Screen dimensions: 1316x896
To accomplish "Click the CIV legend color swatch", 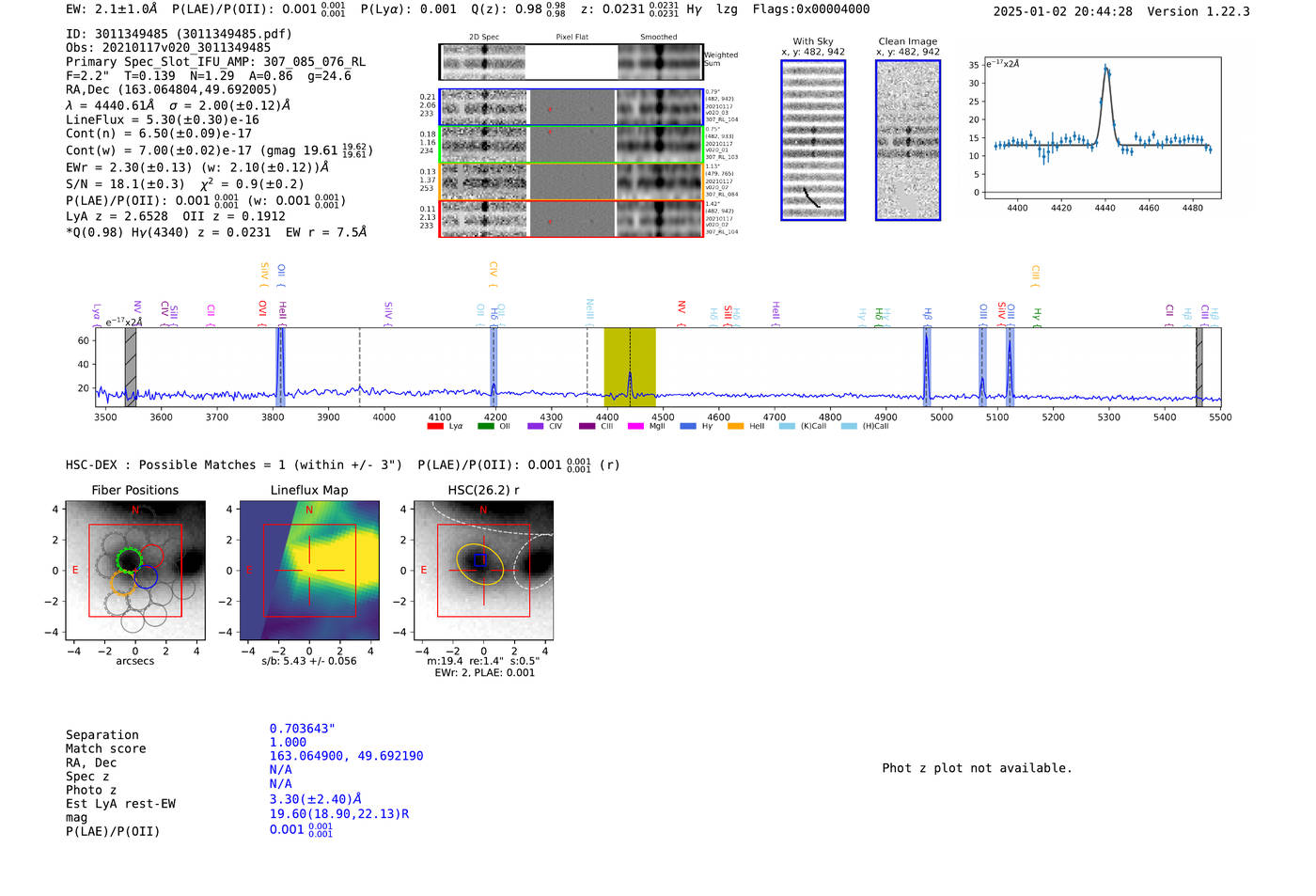I will 536,426.
